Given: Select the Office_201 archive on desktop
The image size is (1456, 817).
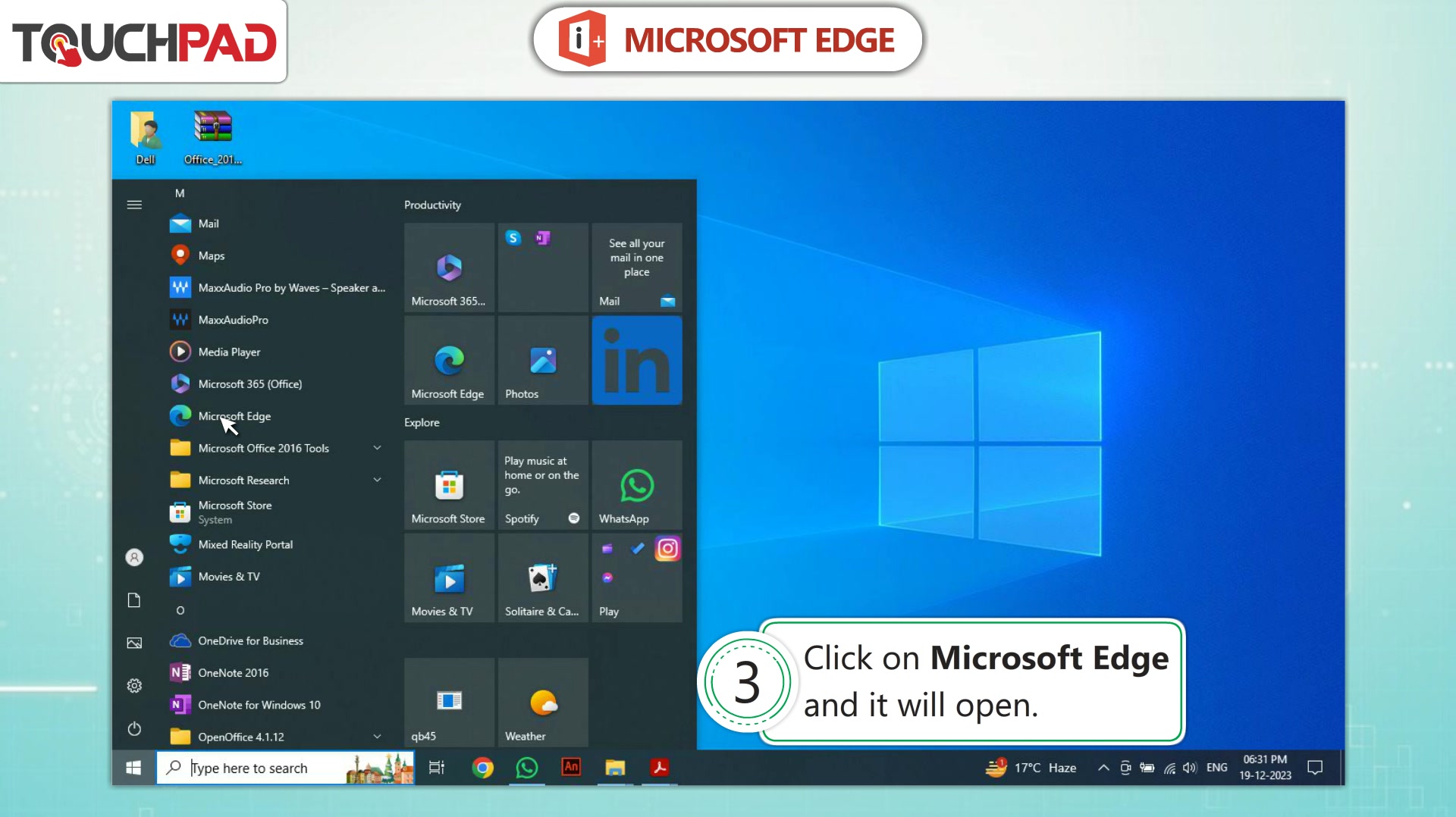Looking at the screenshot, I should (213, 138).
